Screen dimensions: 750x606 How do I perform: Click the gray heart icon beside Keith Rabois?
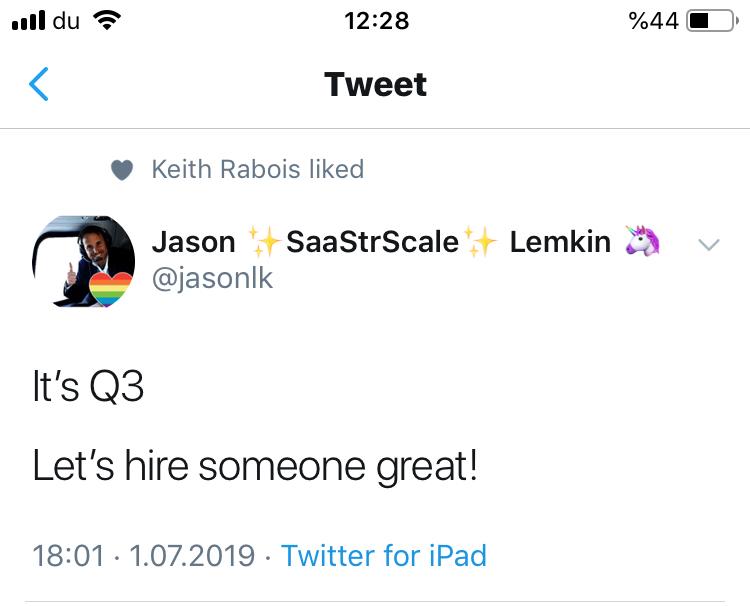(x=122, y=171)
